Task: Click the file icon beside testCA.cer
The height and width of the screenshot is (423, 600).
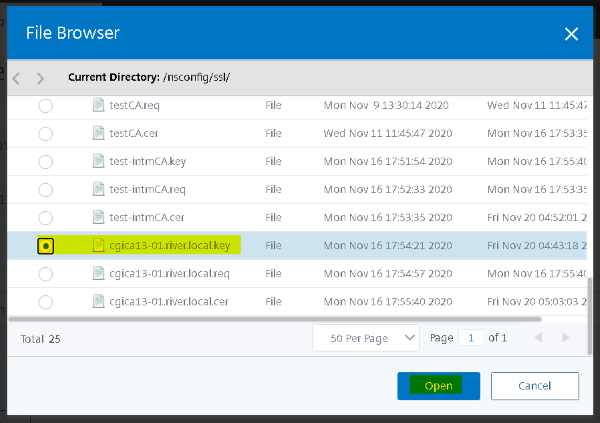Action: (x=98, y=133)
